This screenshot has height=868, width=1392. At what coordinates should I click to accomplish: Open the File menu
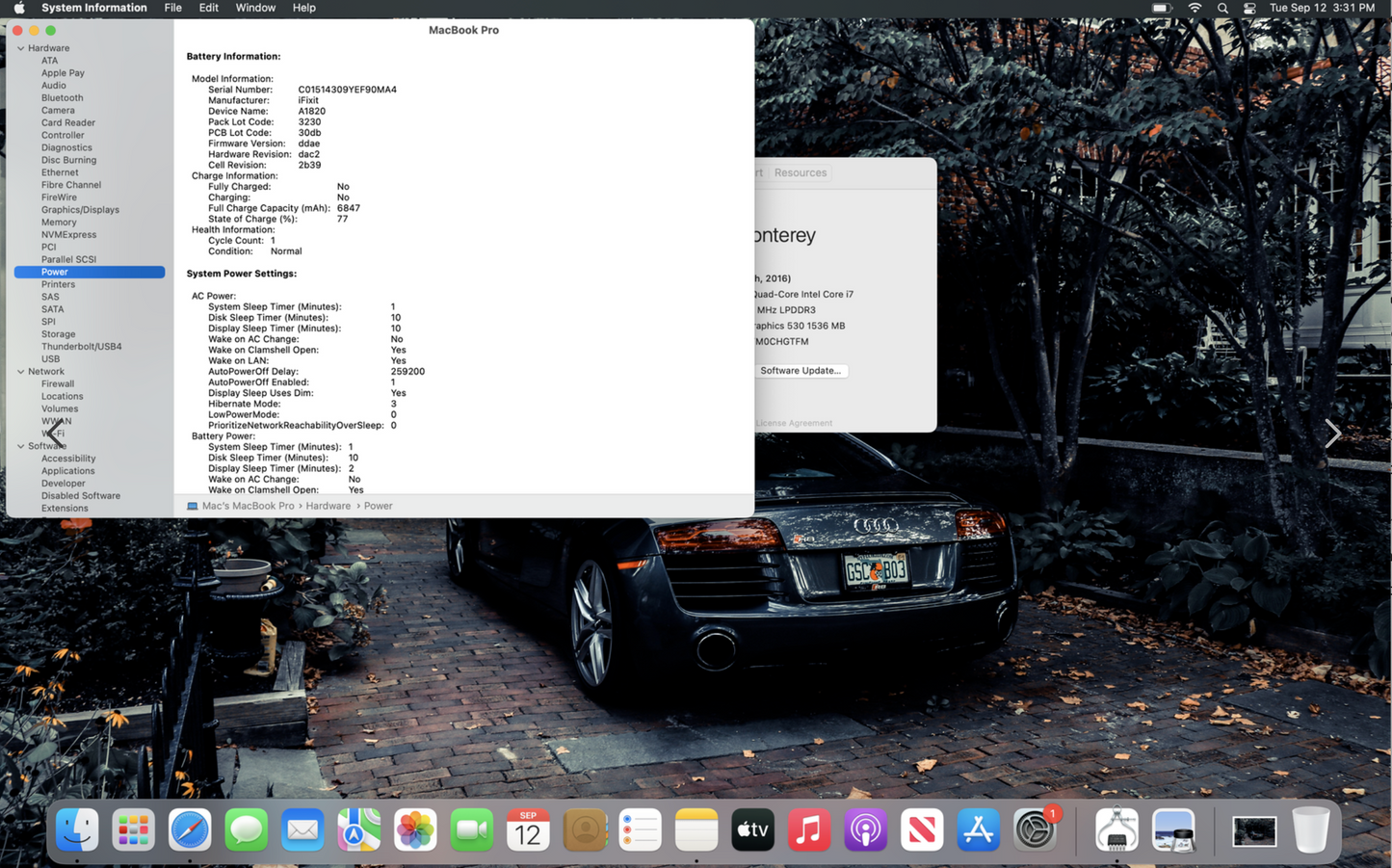coord(172,8)
